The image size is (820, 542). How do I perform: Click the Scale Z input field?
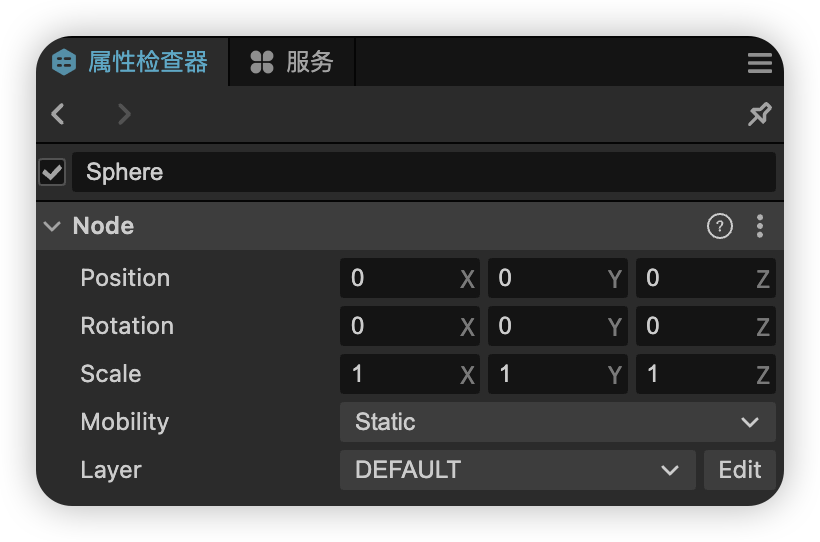[694, 374]
